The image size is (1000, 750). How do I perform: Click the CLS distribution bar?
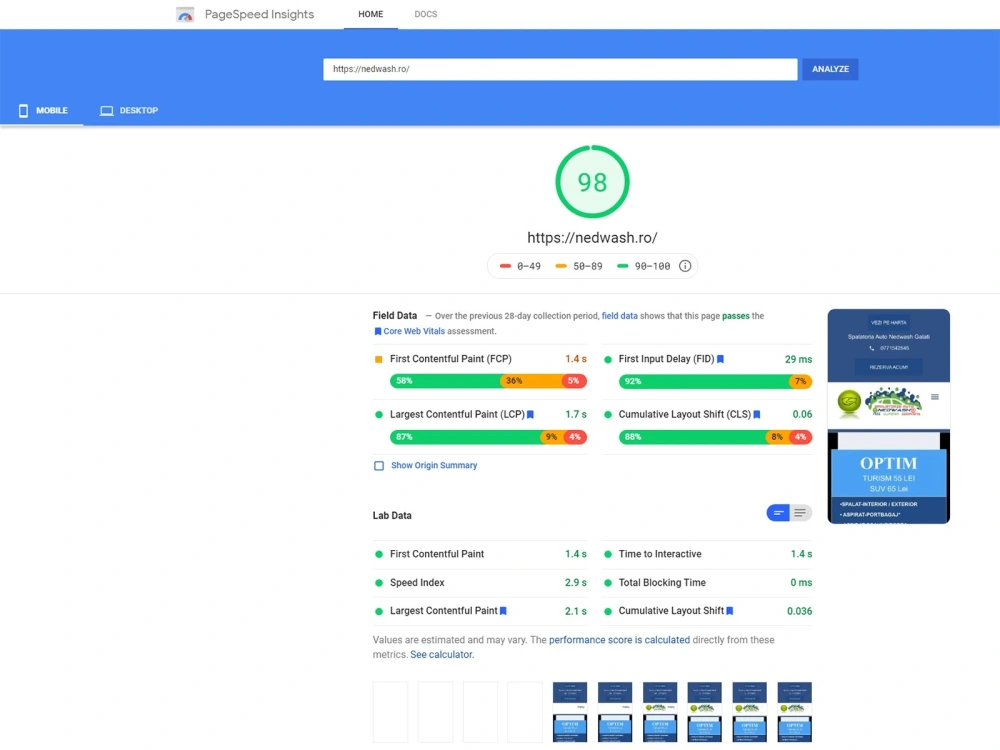715,437
